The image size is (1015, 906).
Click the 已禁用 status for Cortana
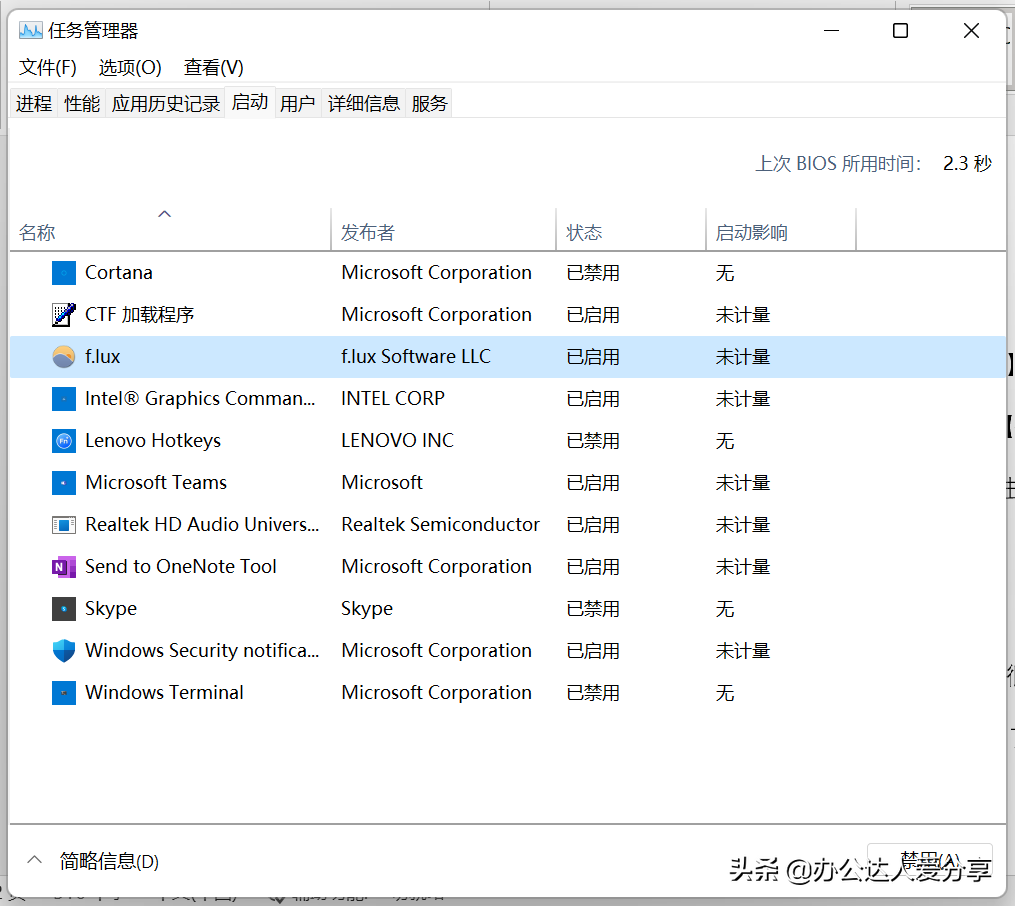tap(593, 273)
